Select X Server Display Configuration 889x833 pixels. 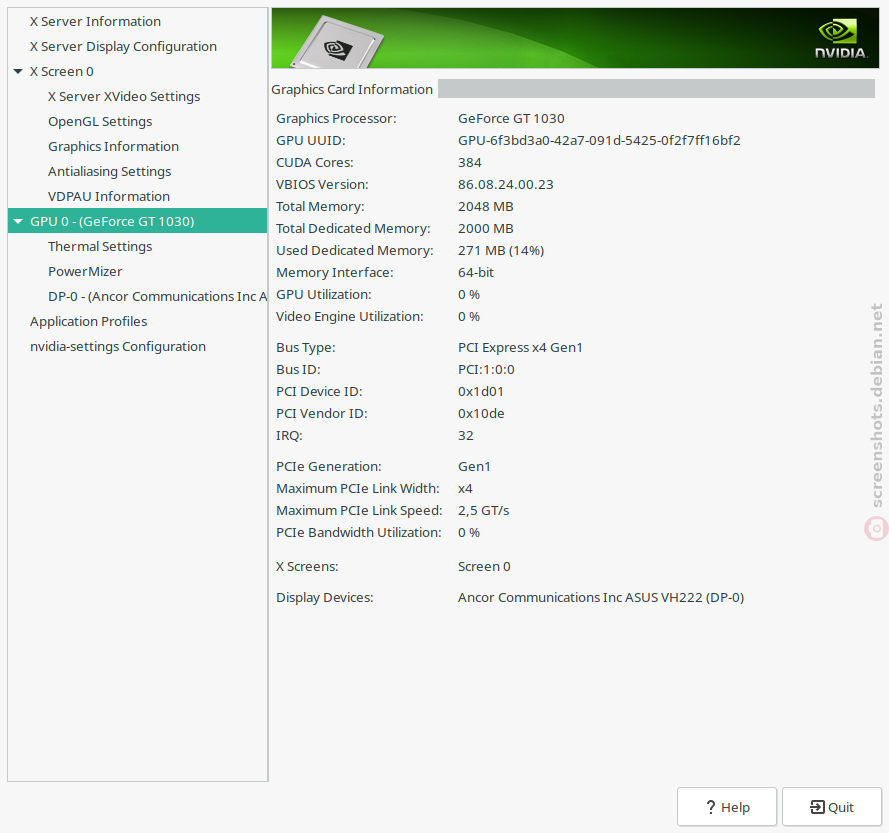click(x=123, y=46)
